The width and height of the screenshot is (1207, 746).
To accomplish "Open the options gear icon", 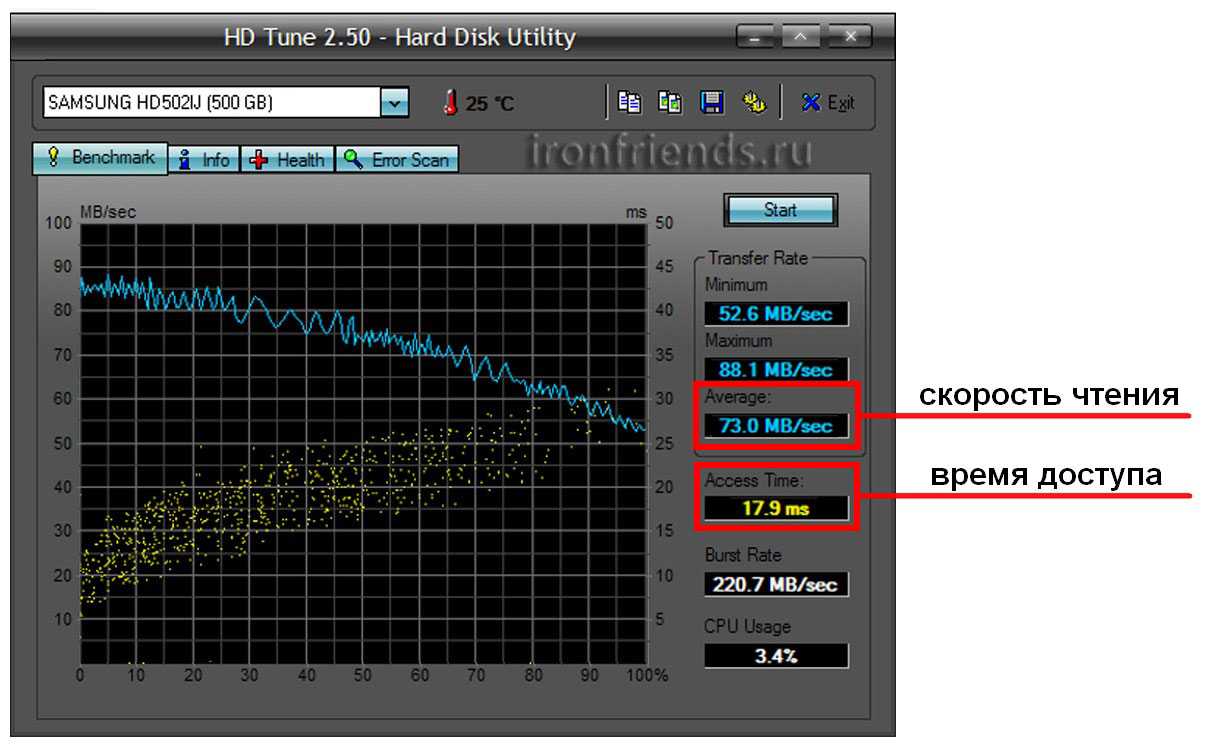I will pyautogui.click(x=753, y=102).
